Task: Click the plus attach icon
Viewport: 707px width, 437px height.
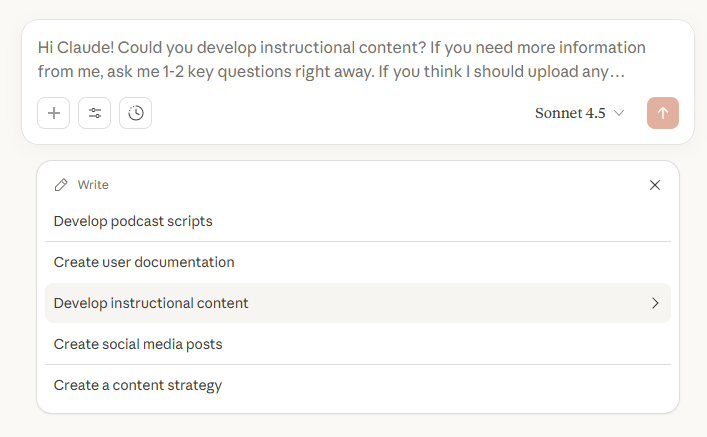Action: click(54, 113)
